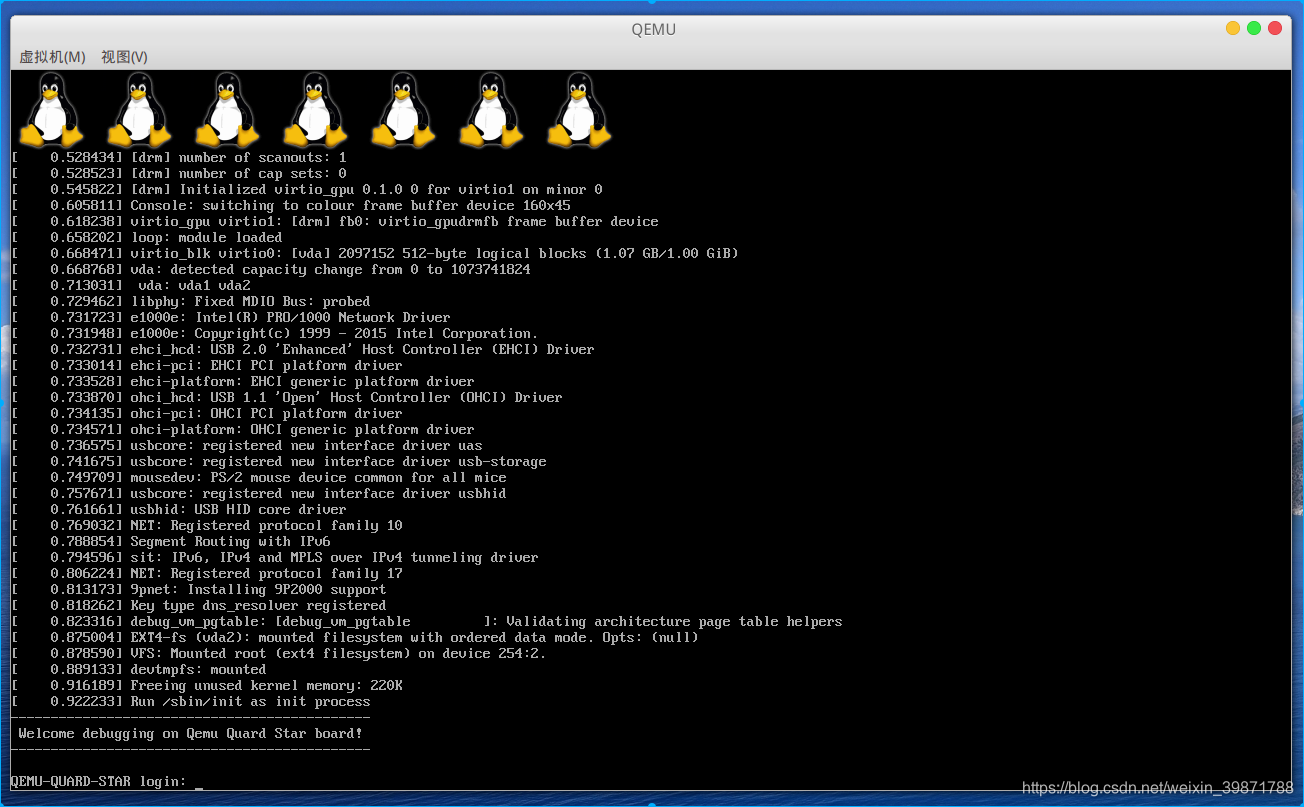This screenshot has height=807, width=1304.
Task: Click '[drm] number of scanouts: 1' line
Action: click(x=179, y=157)
